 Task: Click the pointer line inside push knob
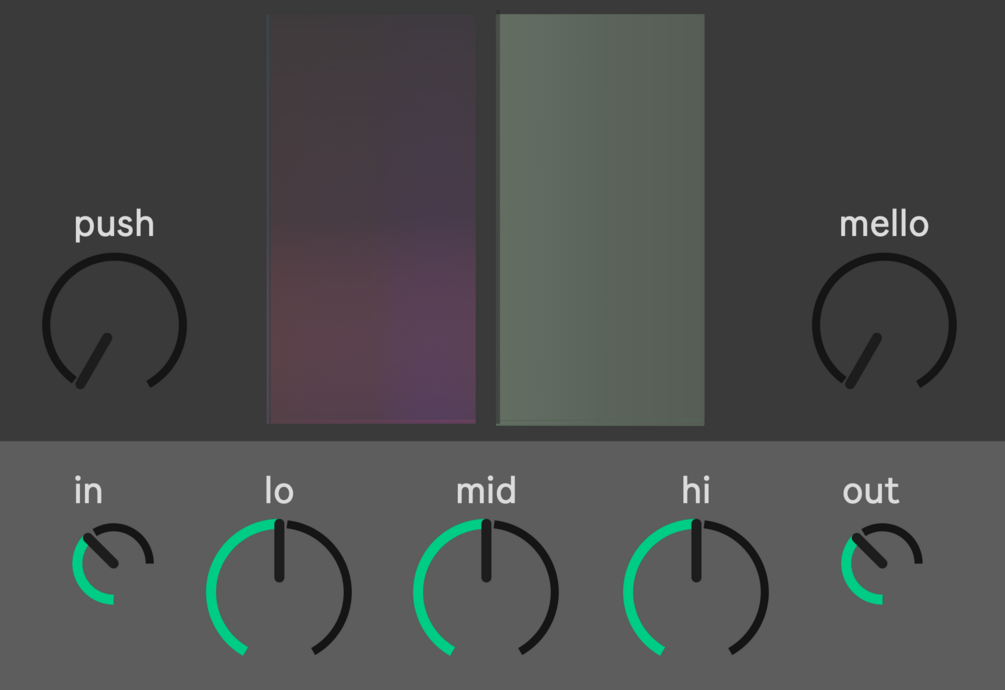pyautogui.click(x=95, y=361)
